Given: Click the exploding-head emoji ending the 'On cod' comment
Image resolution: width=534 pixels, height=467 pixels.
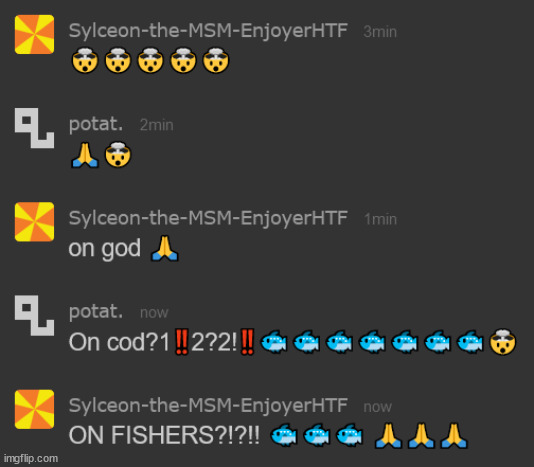Looking at the screenshot, I should coord(503,342).
